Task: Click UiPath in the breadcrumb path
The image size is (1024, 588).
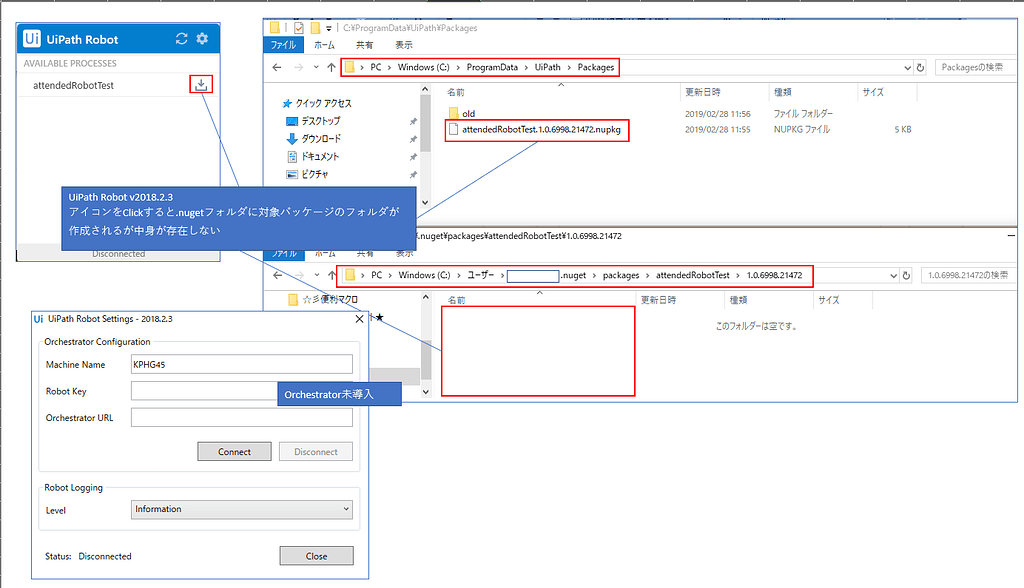Action: pos(547,67)
